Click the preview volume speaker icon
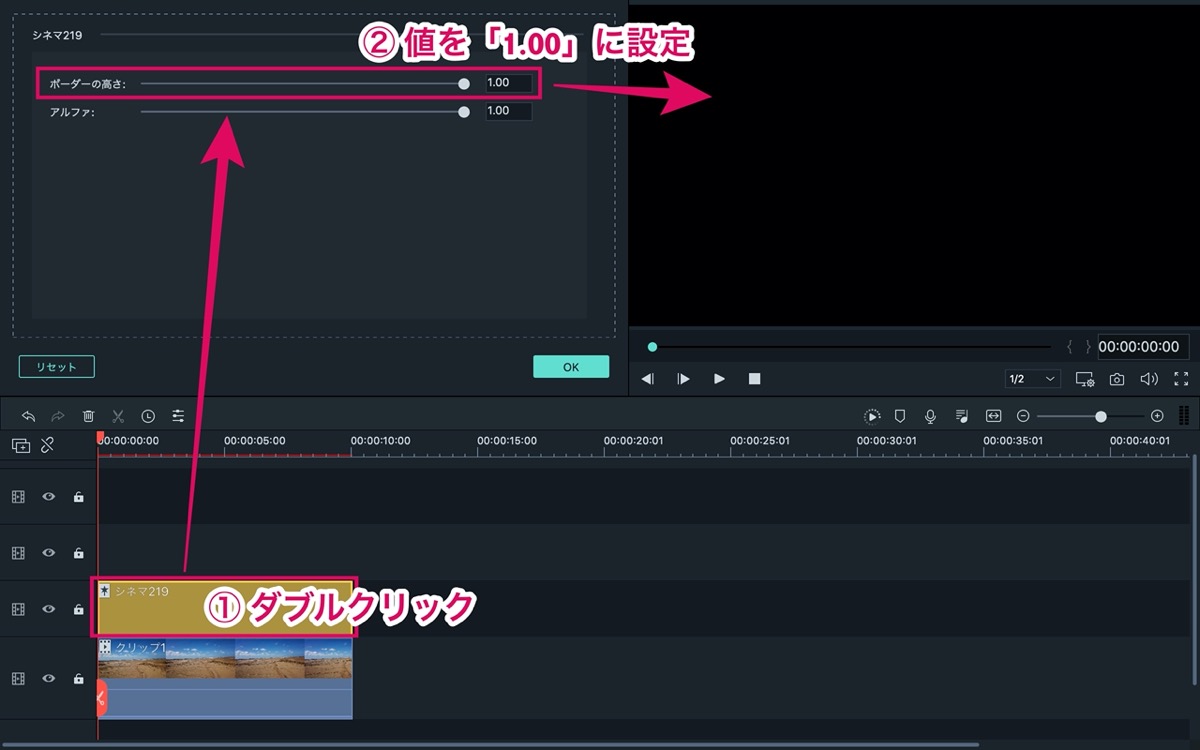Viewport: 1200px width, 750px height. tap(1149, 379)
